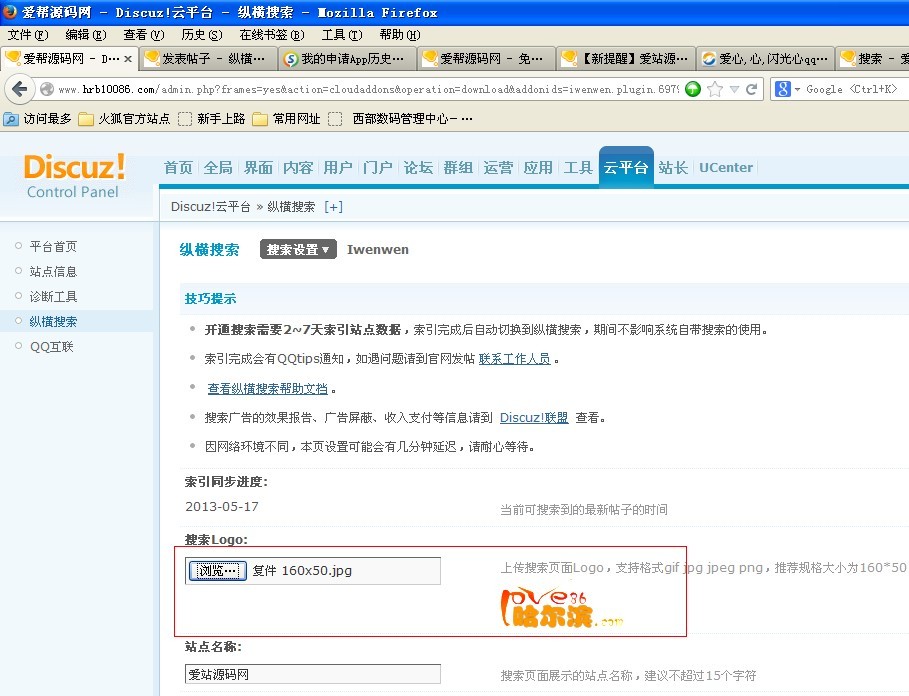Open the 界面 admin section
The image size is (909, 696).
(258, 167)
